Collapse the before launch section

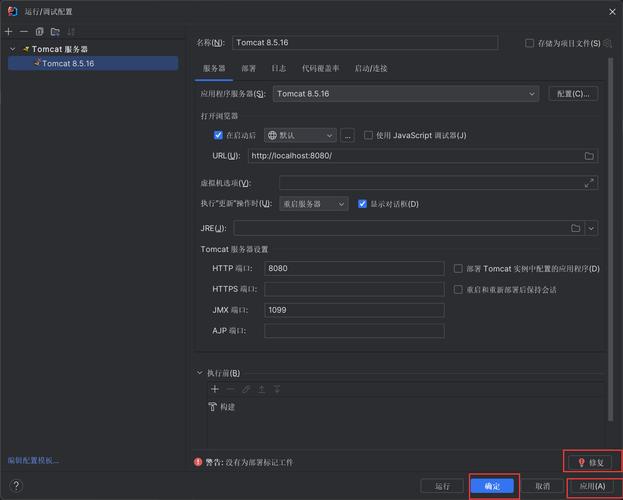[x=200, y=373]
